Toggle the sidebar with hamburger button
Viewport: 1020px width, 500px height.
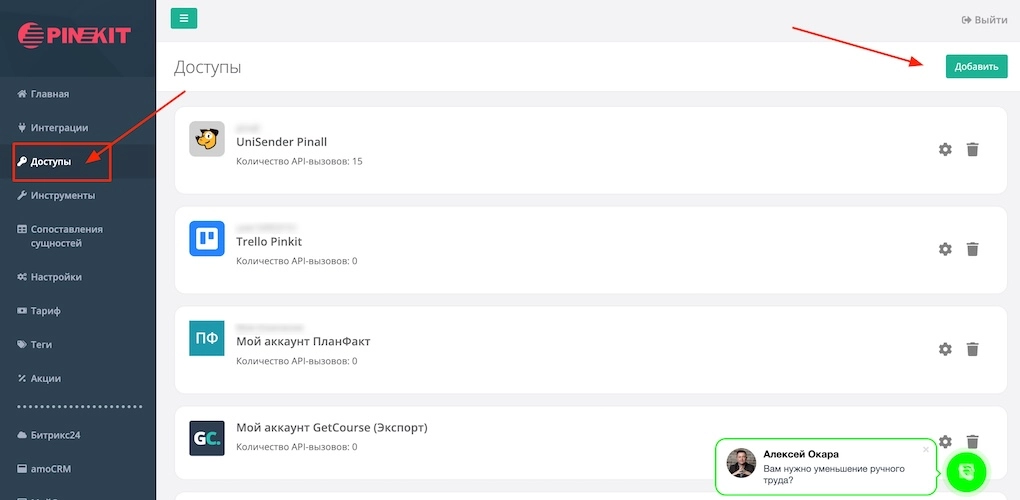(184, 18)
